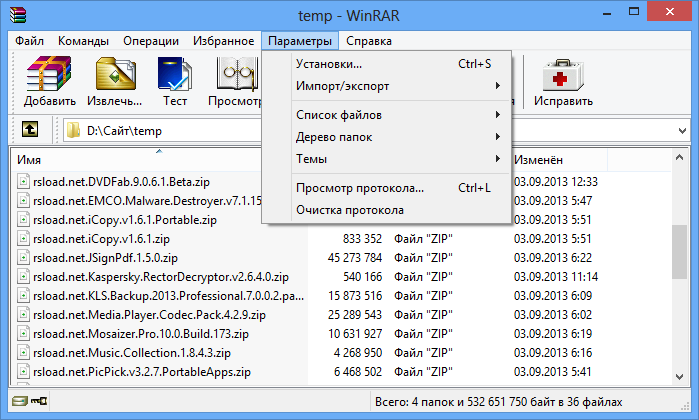Go up one folder level arrow
This screenshot has width=699, height=420.
30,130
